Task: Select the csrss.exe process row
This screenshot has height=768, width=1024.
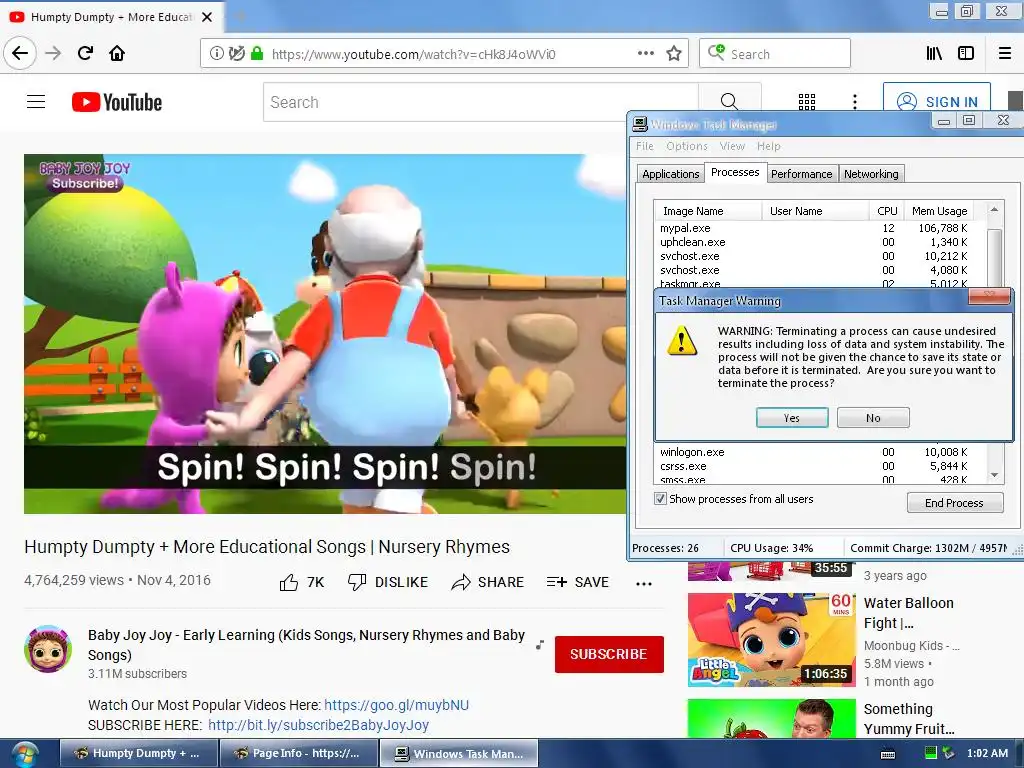Action: point(813,466)
